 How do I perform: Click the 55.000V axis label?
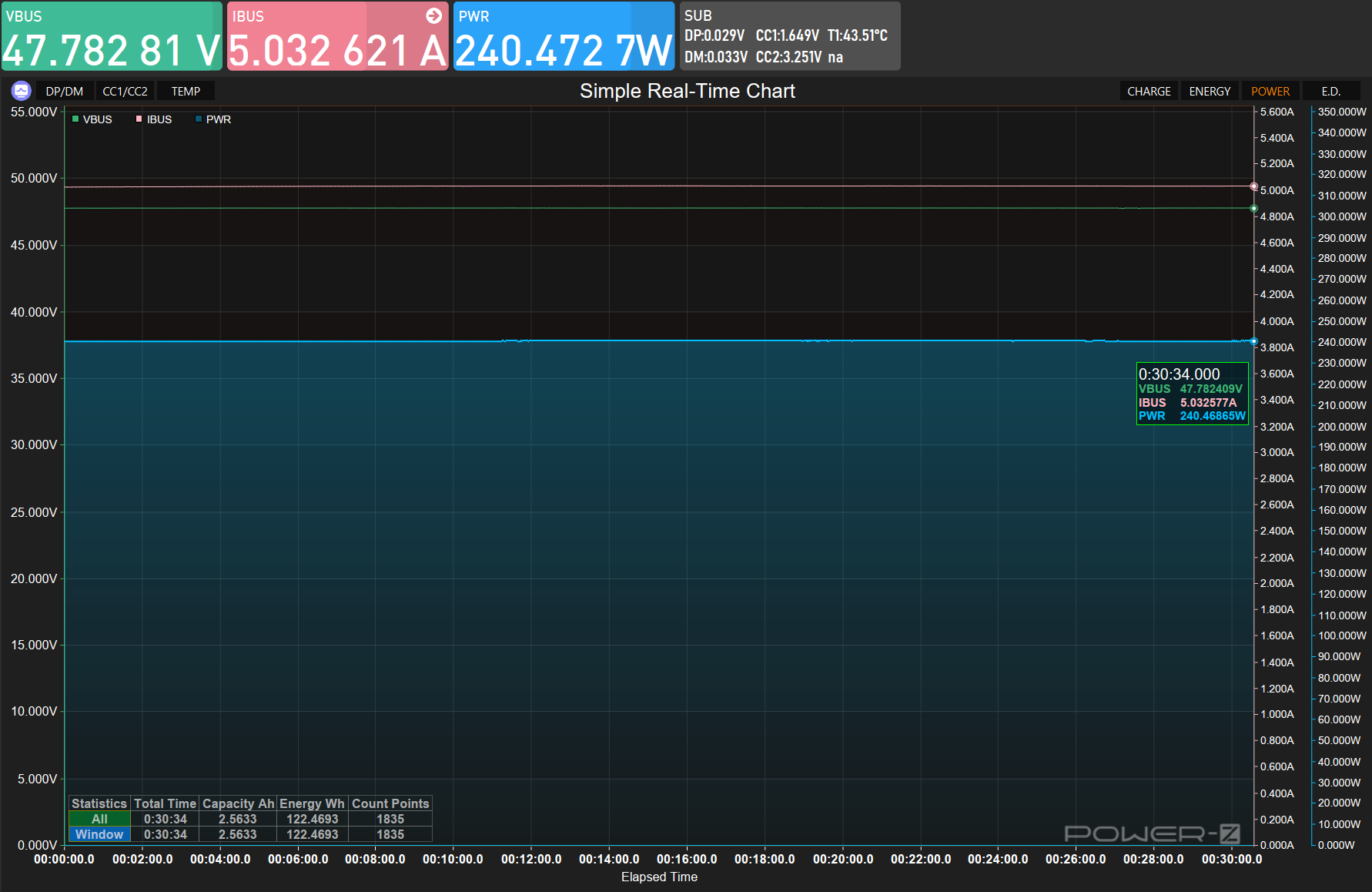(x=34, y=112)
